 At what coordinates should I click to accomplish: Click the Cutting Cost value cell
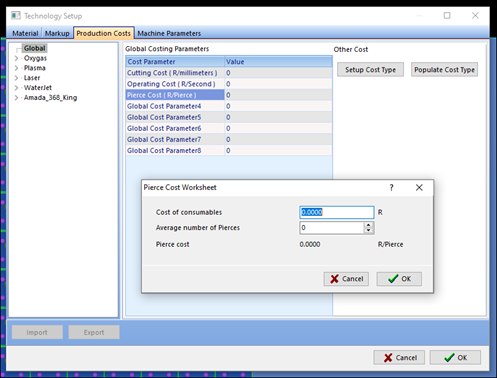tap(278, 73)
